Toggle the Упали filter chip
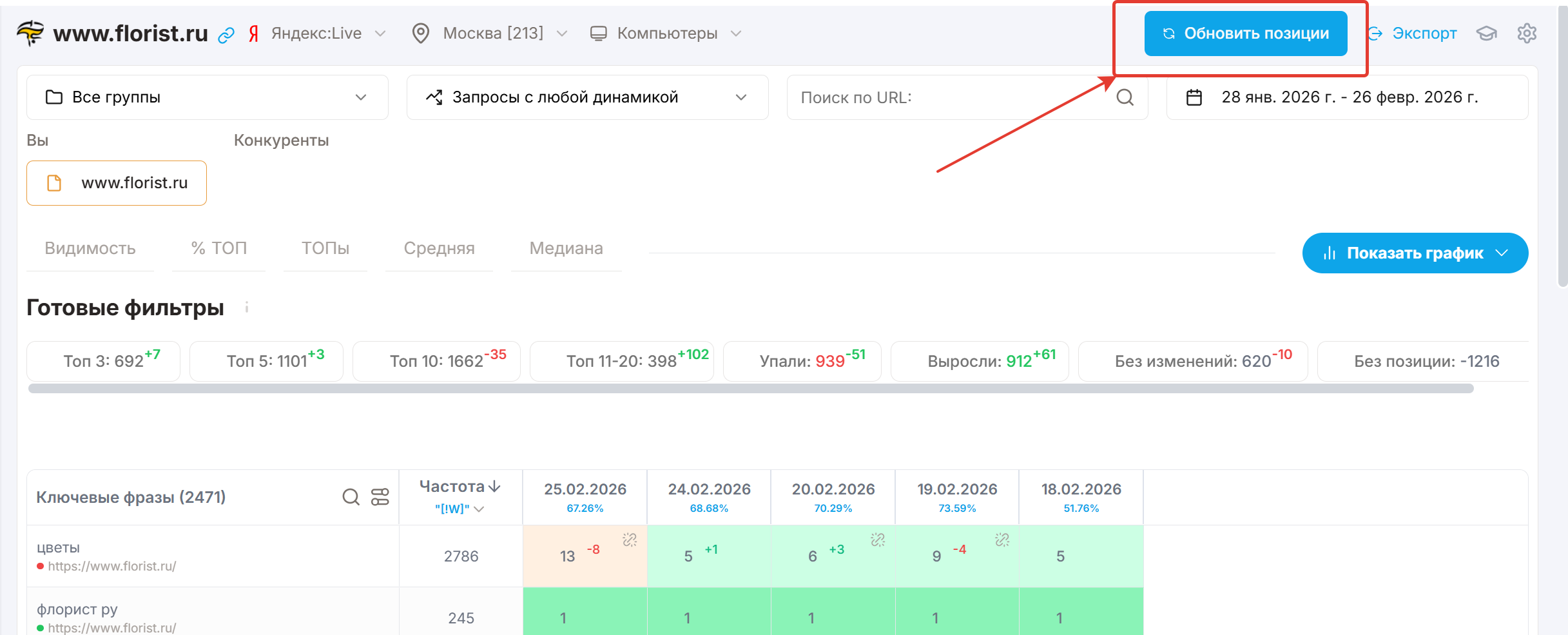The image size is (1568, 635). [802, 361]
